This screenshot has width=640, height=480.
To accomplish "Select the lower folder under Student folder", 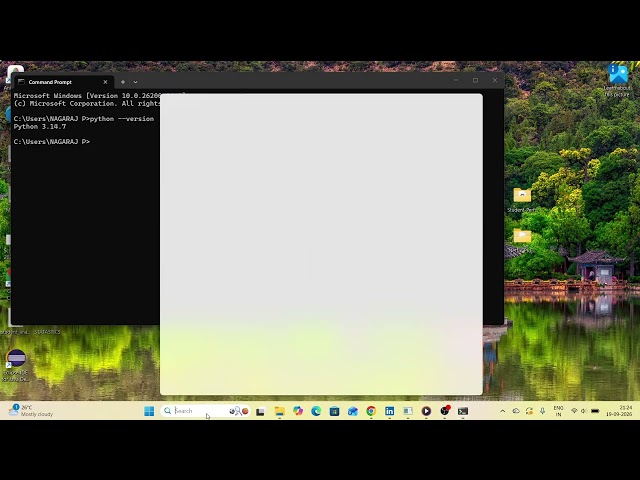I will (522, 240).
